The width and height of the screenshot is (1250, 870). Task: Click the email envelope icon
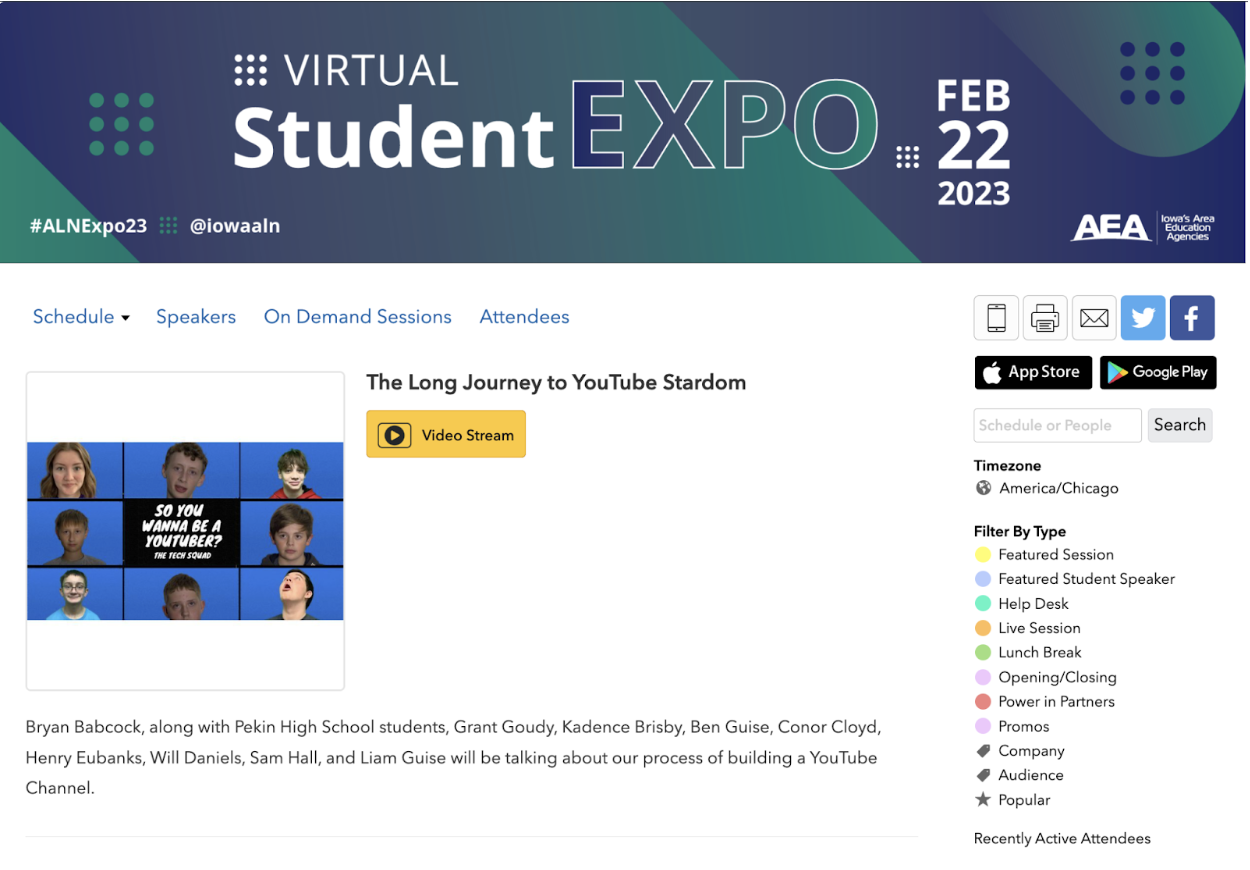[x=1094, y=318]
